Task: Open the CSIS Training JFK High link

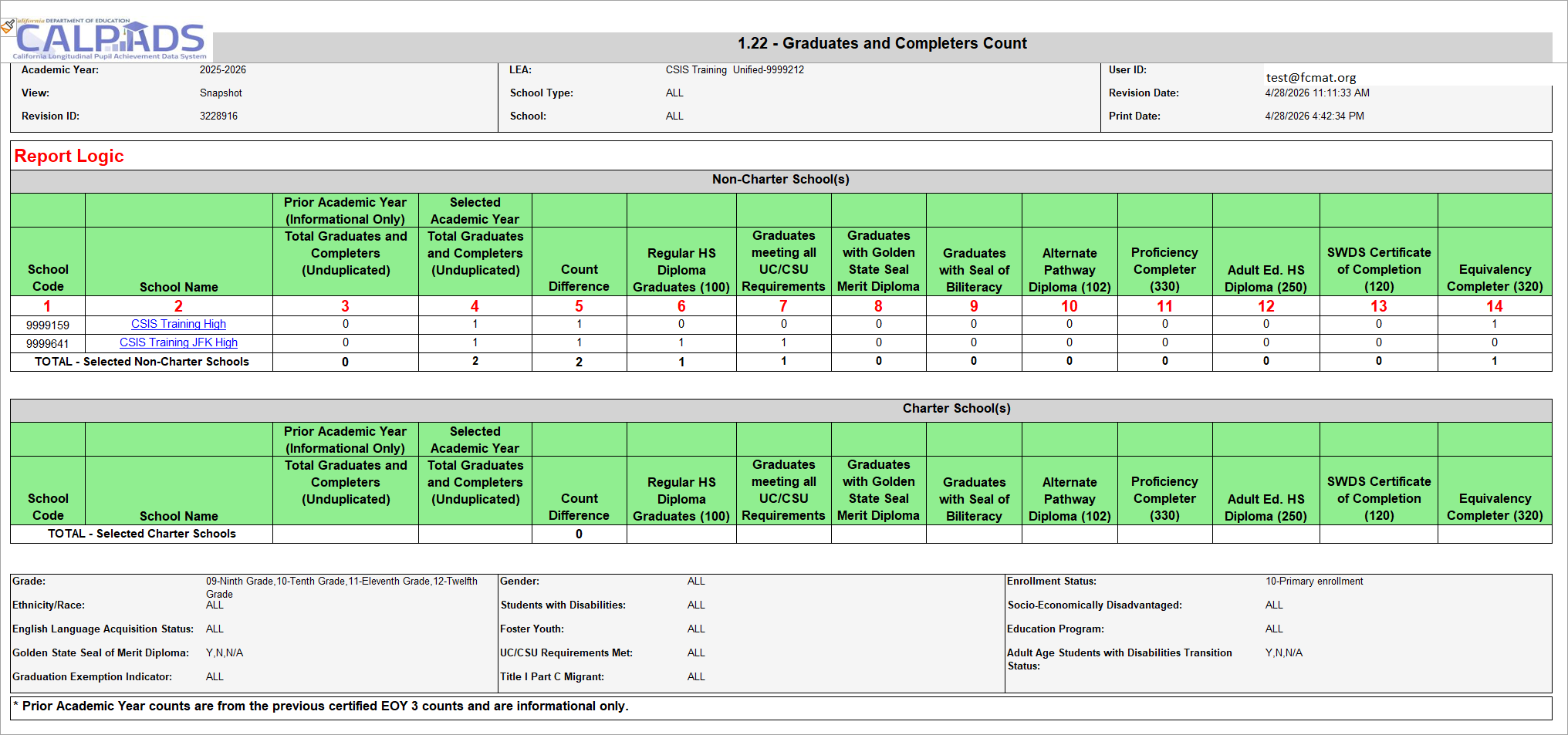Action: click(178, 342)
